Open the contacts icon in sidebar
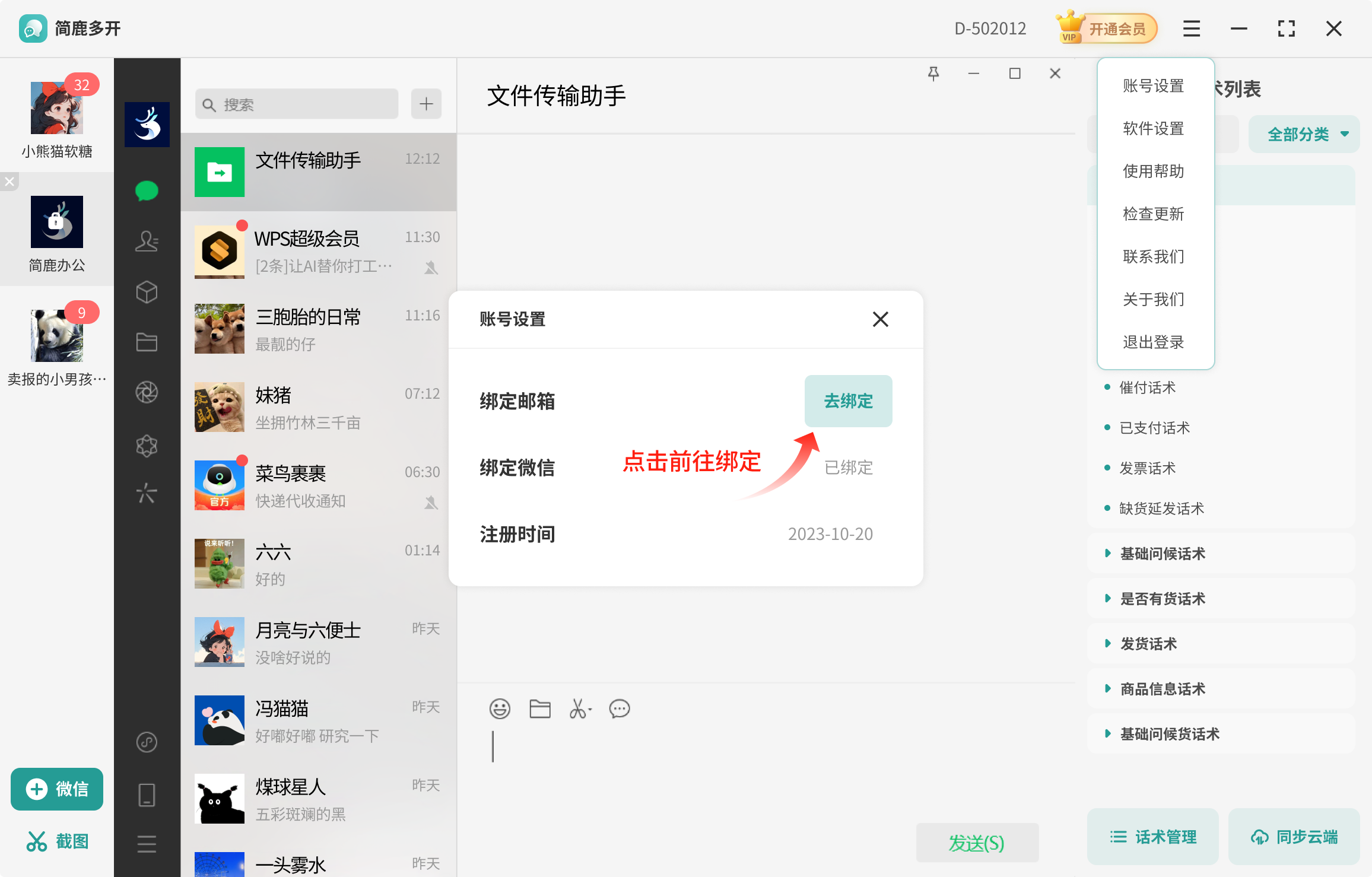The image size is (1372, 877). point(147,241)
